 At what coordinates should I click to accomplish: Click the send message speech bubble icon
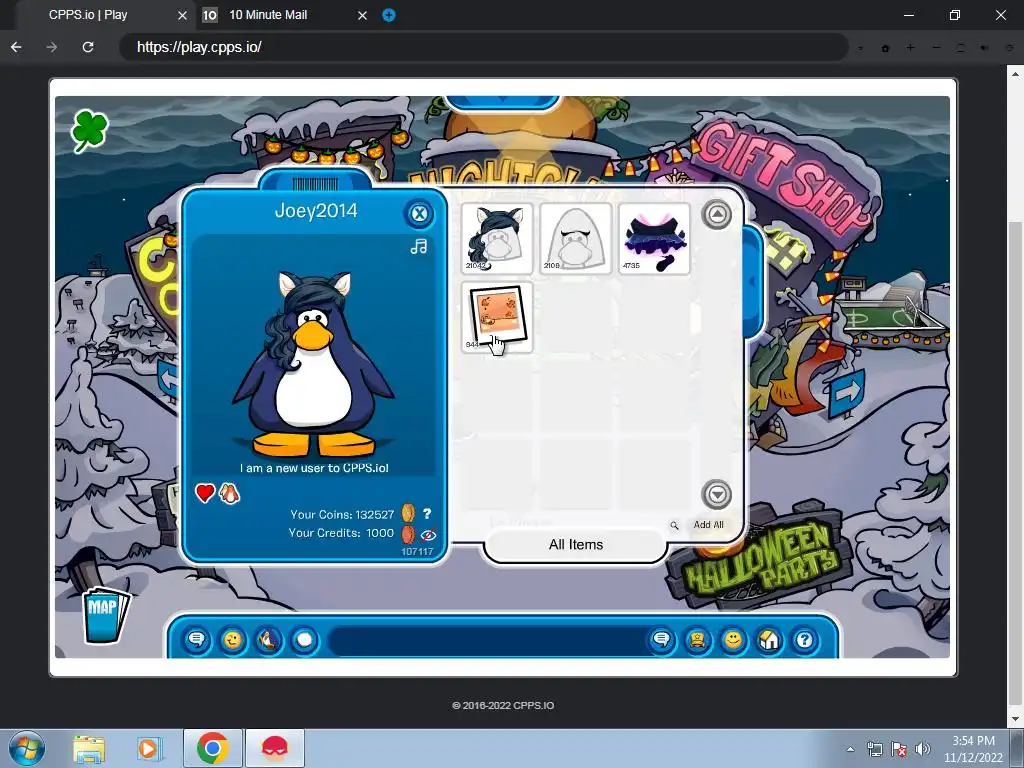coord(662,640)
